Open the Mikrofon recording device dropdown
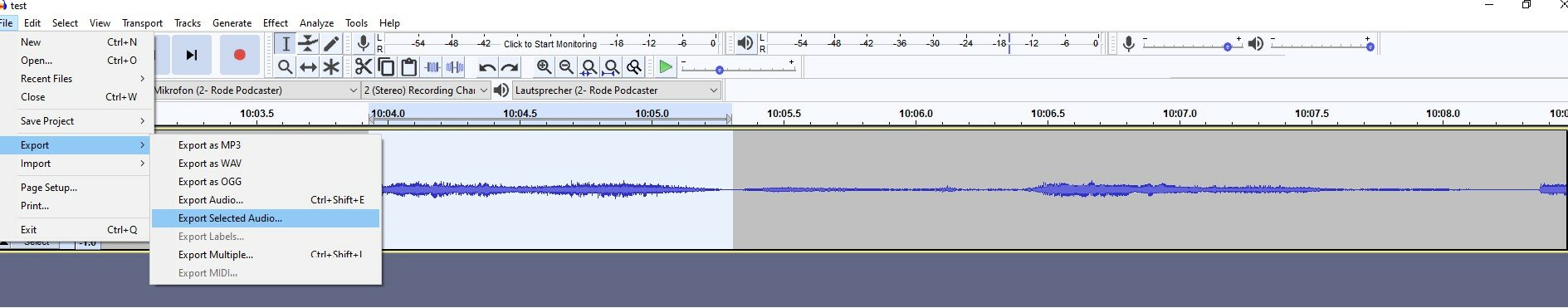The height and width of the screenshot is (308, 1568). [x=256, y=90]
